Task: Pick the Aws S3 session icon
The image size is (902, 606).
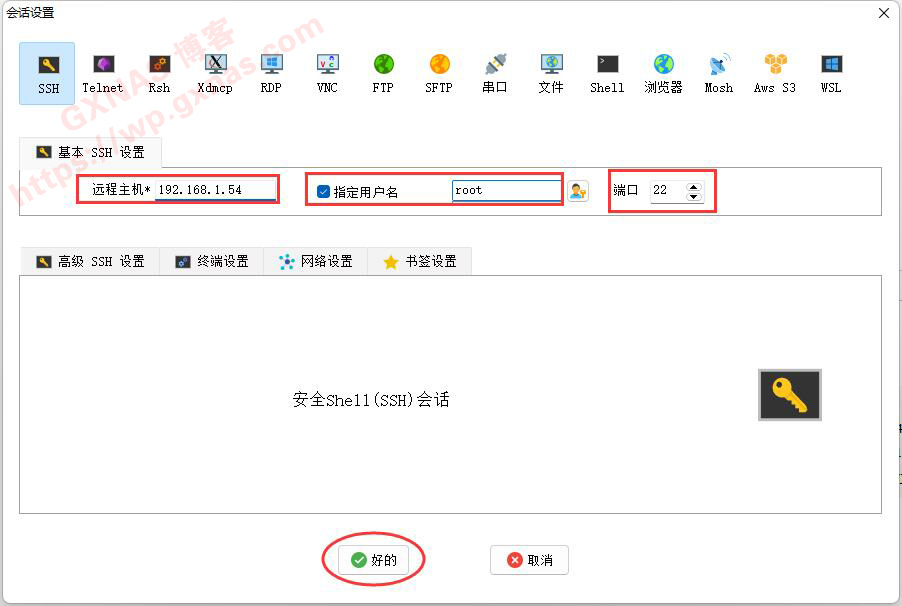Action: click(775, 73)
